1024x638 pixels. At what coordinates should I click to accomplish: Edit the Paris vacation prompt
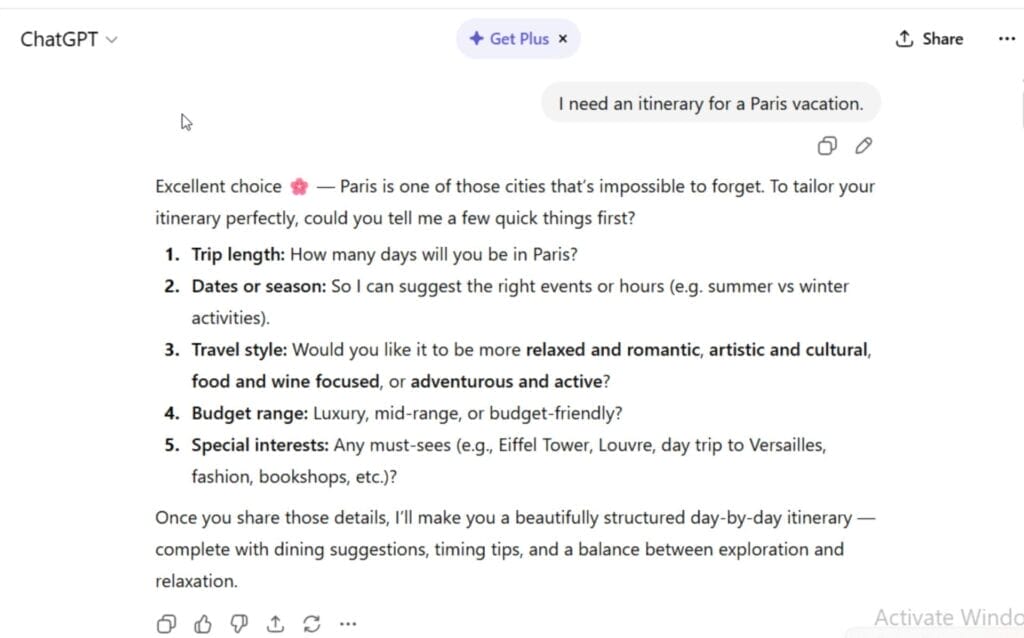tap(863, 146)
